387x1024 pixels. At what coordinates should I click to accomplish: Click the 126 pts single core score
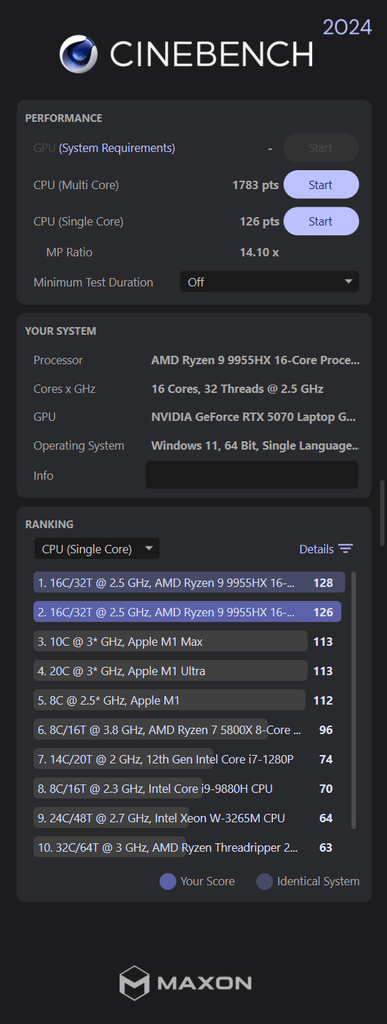pyautogui.click(x=259, y=221)
